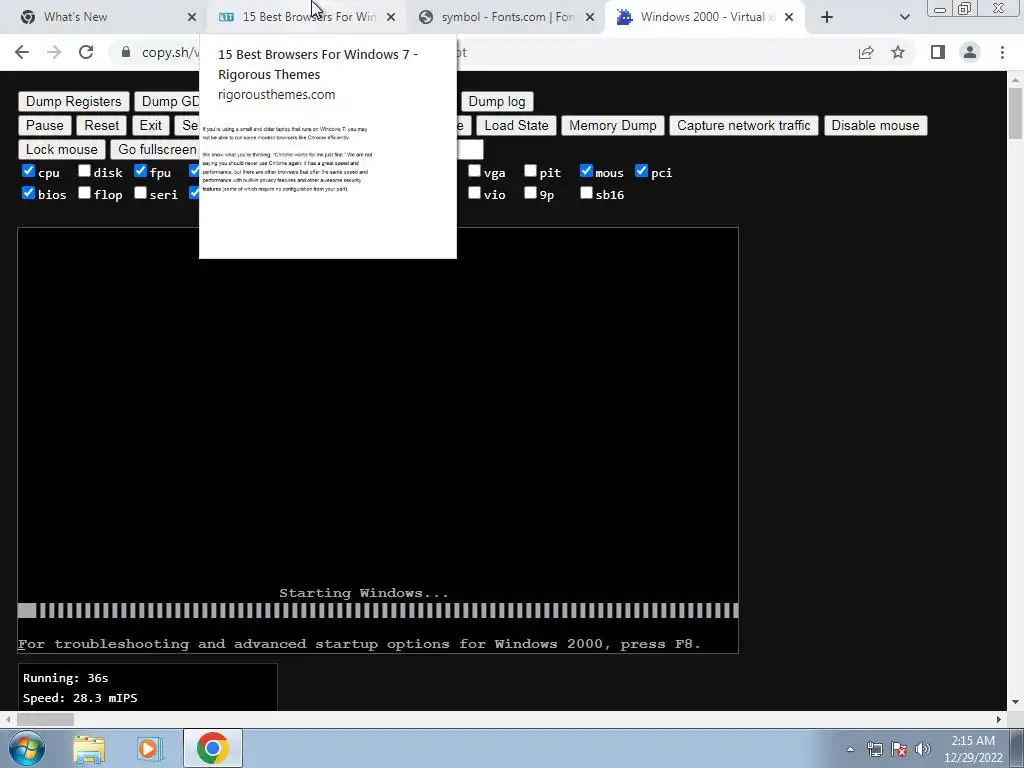Close the What's New tab
The height and width of the screenshot is (768, 1024).
(191, 17)
